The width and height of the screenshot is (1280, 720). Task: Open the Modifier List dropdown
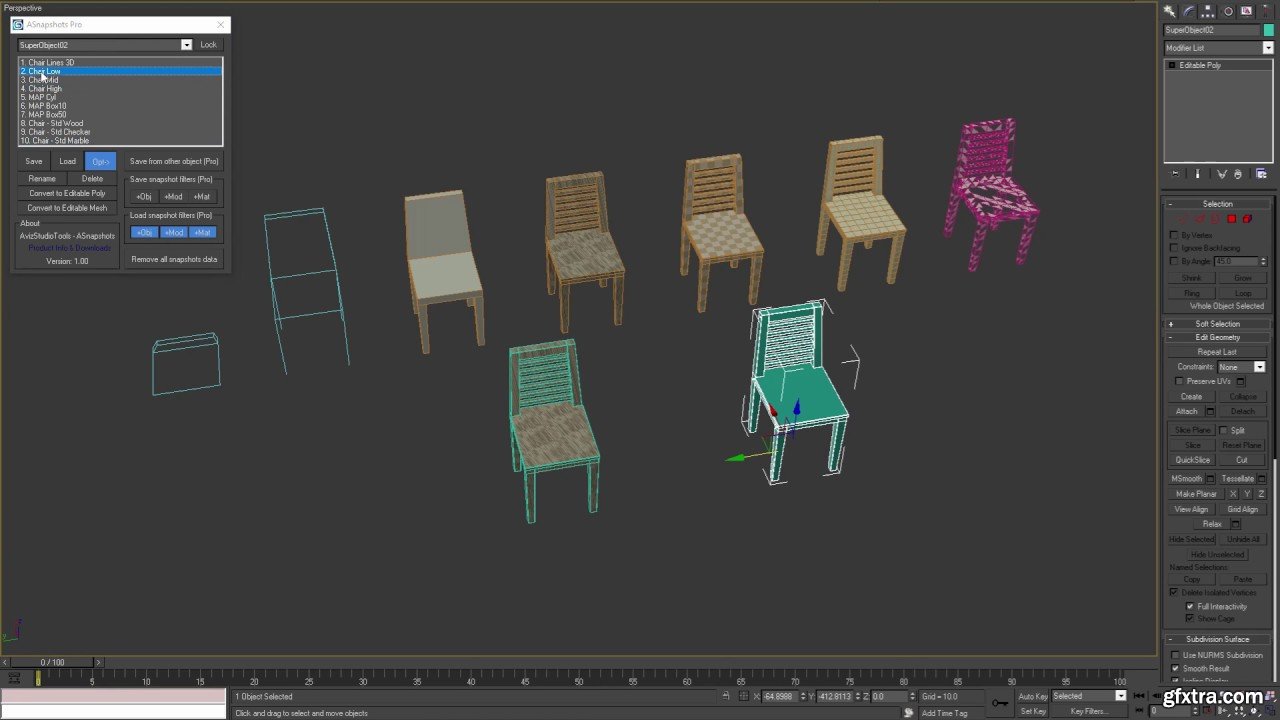[x=1268, y=48]
